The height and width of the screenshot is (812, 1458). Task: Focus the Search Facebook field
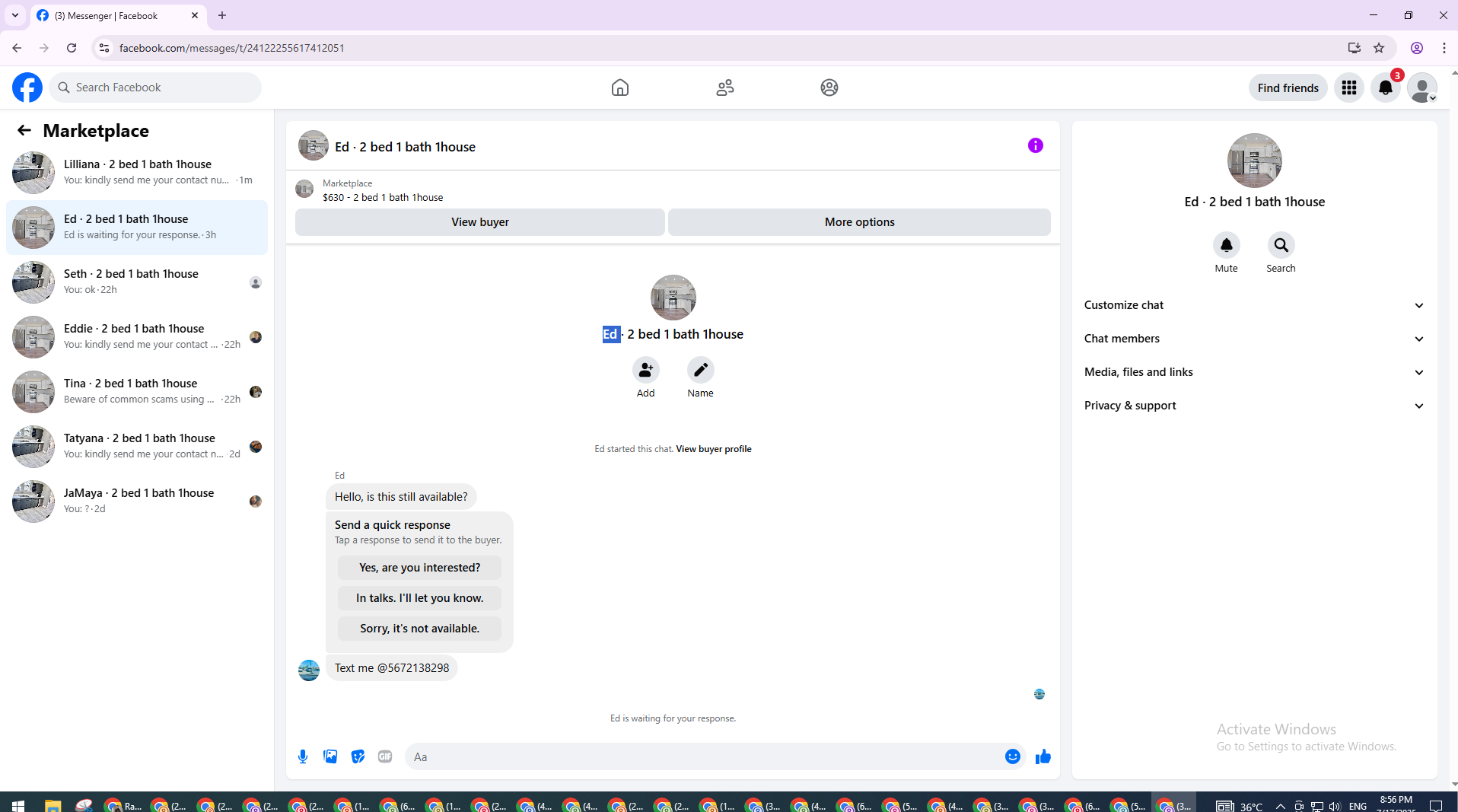pyautogui.click(x=156, y=88)
